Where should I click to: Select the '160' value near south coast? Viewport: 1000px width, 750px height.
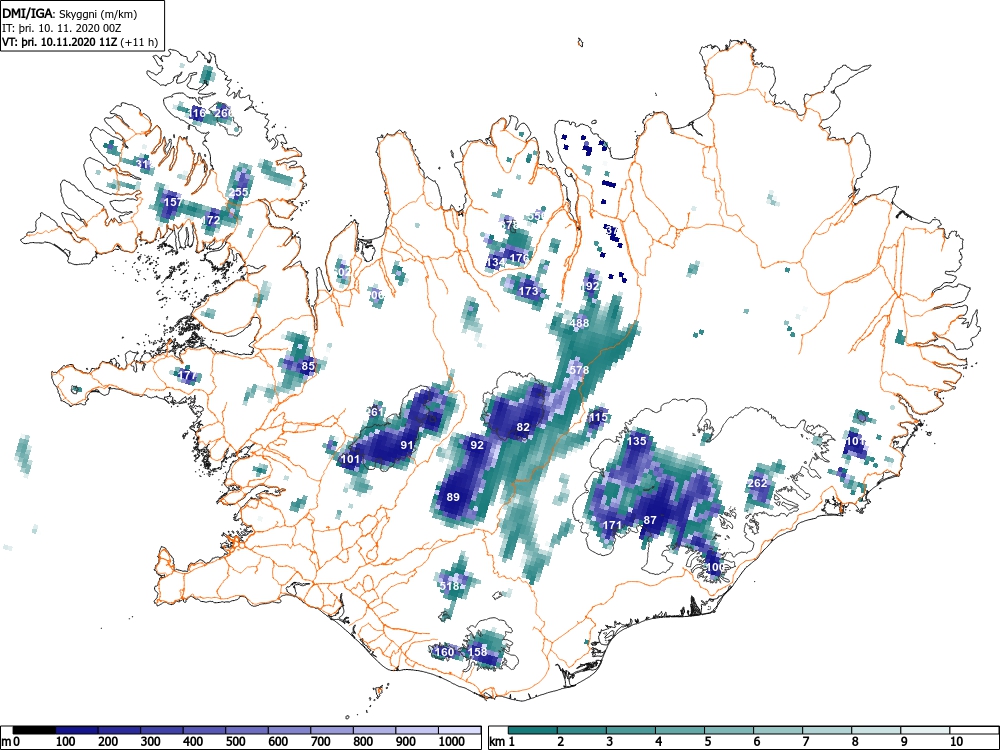[x=444, y=652]
